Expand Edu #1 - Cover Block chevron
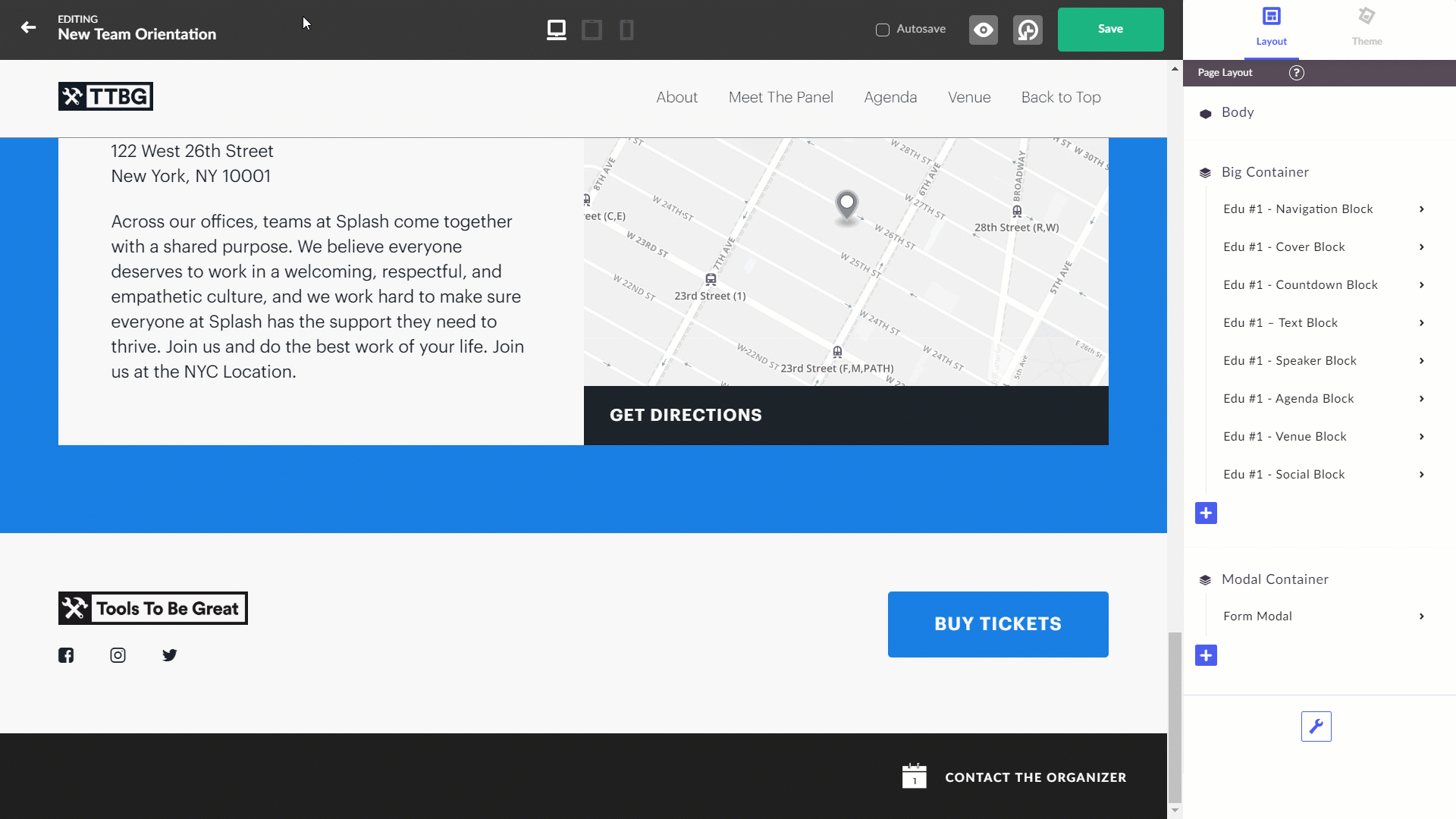Image resolution: width=1456 pixels, height=819 pixels. pyautogui.click(x=1422, y=247)
